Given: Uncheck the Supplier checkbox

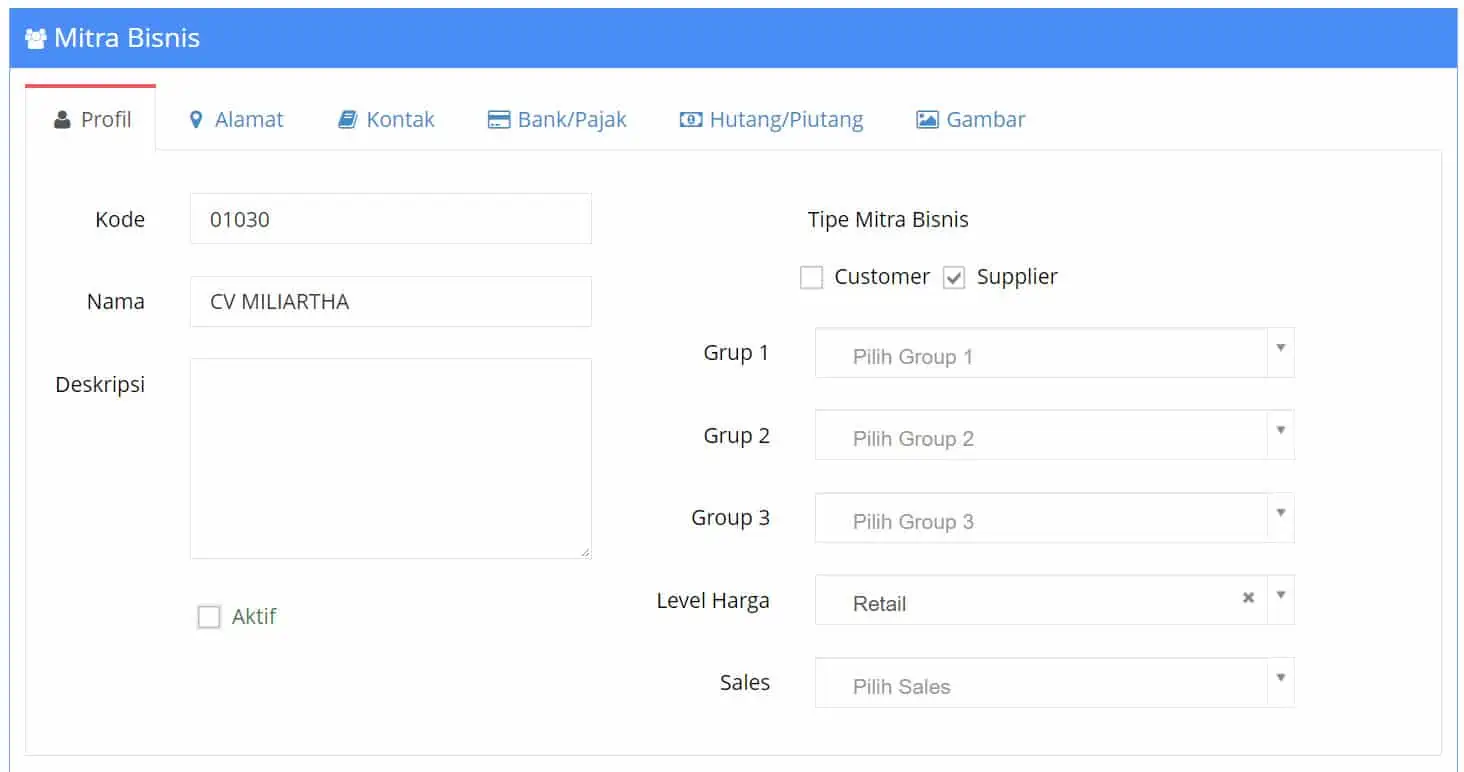Looking at the screenshot, I should point(954,278).
